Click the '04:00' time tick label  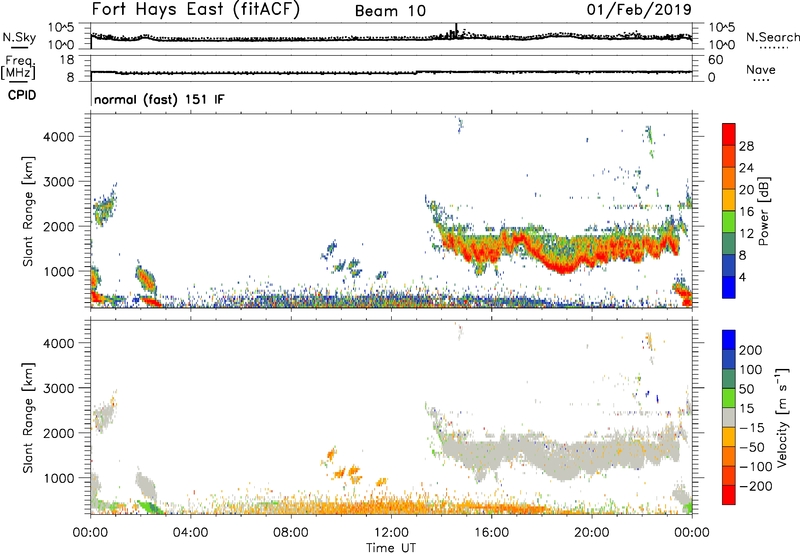click(x=190, y=533)
